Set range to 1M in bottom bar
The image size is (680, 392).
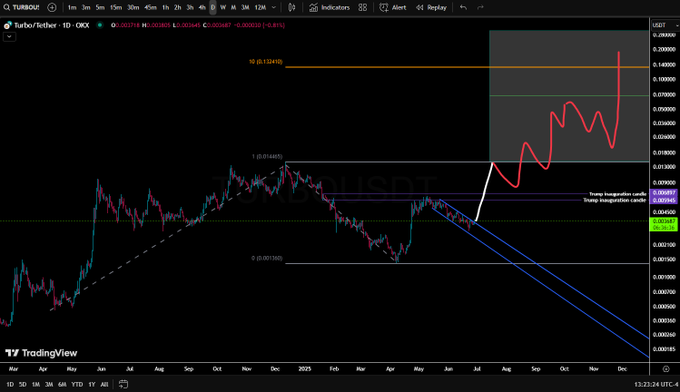coord(36,384)
